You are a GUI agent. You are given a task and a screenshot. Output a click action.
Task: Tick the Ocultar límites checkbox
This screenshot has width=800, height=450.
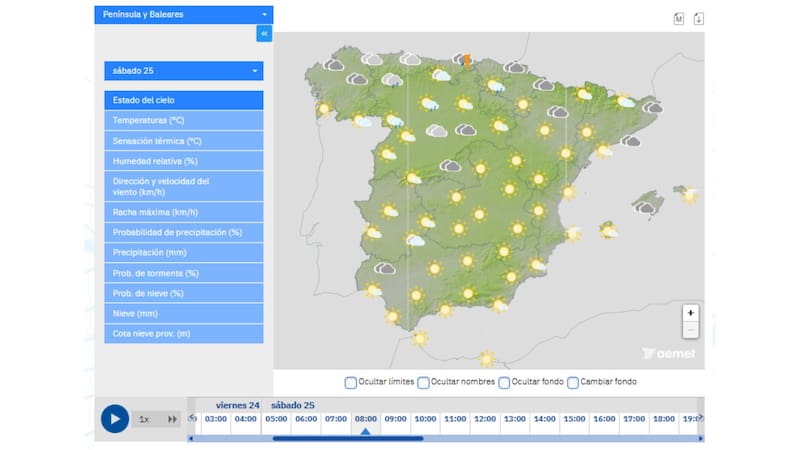tap(351, 383)
